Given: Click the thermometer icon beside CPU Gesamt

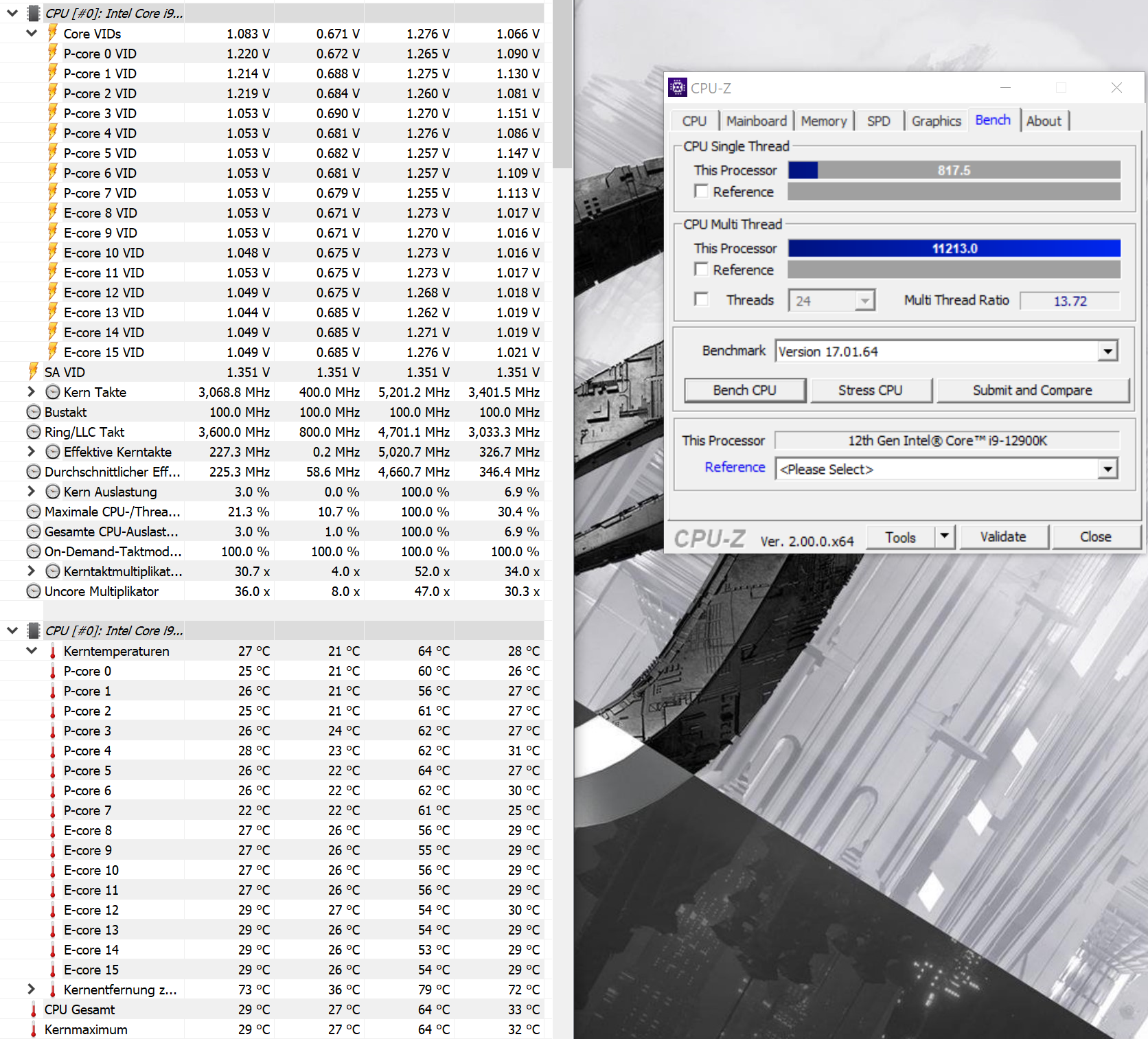Looking at the screenshot, I should pyautogui.click(x=33, y=1009).
